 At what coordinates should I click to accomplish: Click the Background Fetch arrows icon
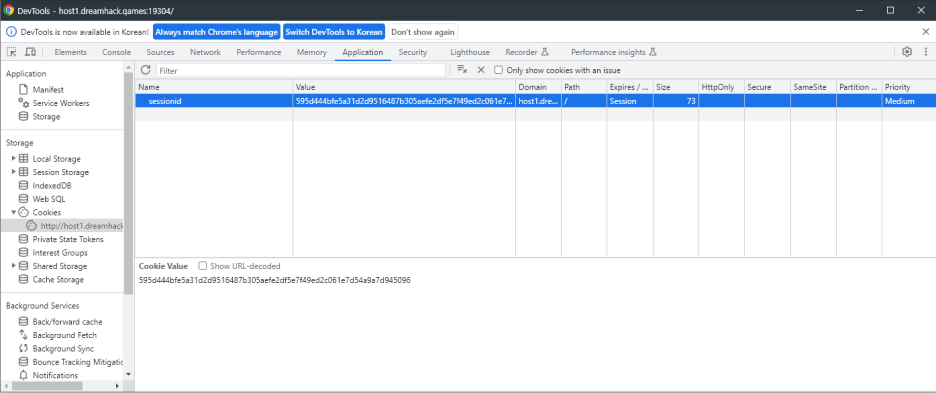coord(23,335)
